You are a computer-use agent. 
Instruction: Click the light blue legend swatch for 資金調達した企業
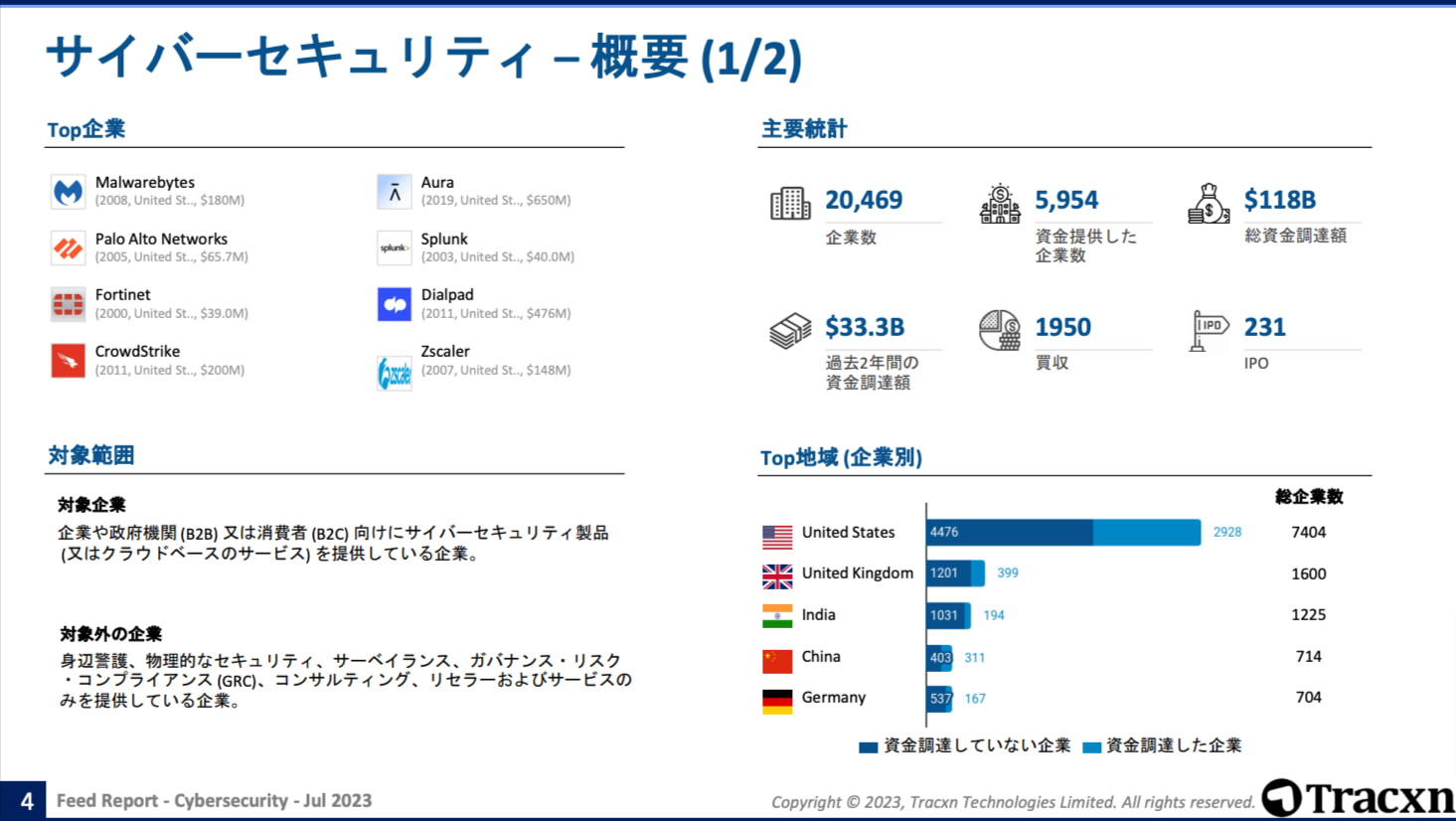[x=1092, y=747]
